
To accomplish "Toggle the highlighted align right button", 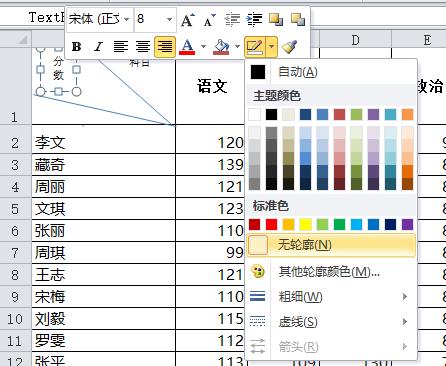I will click(x=165, y=47).
